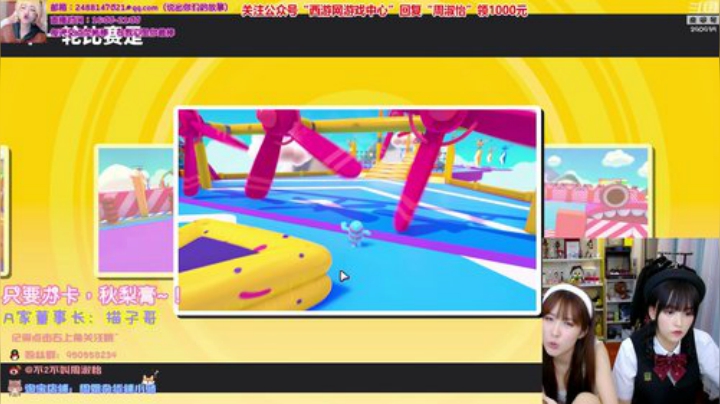Click the blue bean character in the preview

tap(356, 233)
